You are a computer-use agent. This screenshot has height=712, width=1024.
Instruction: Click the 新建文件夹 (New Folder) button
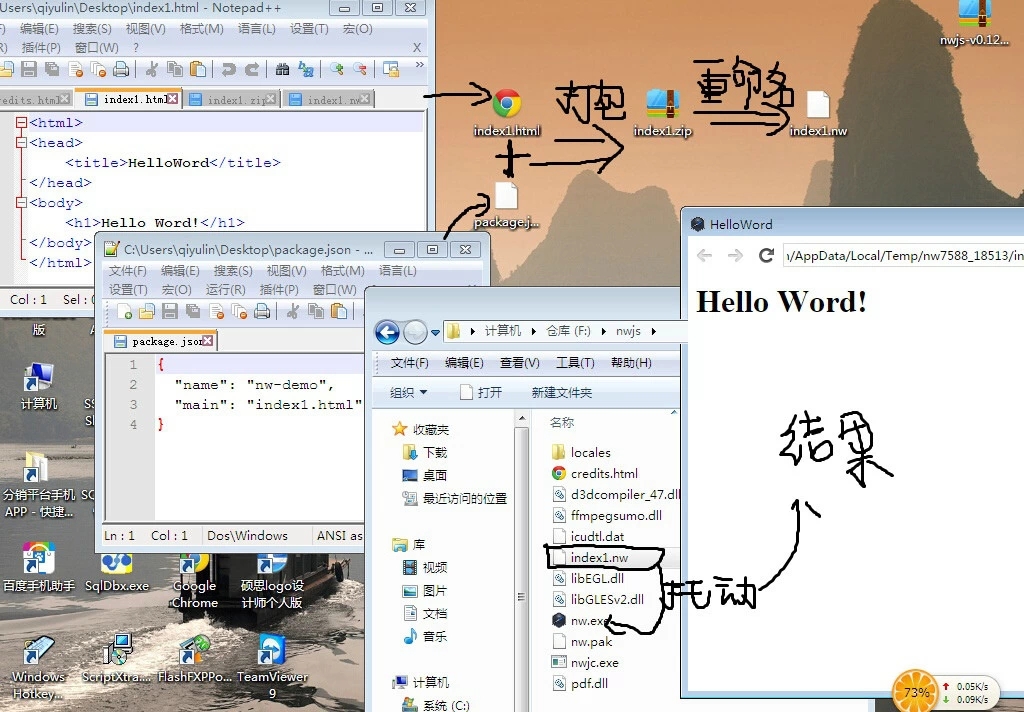(x=562, y=392)
